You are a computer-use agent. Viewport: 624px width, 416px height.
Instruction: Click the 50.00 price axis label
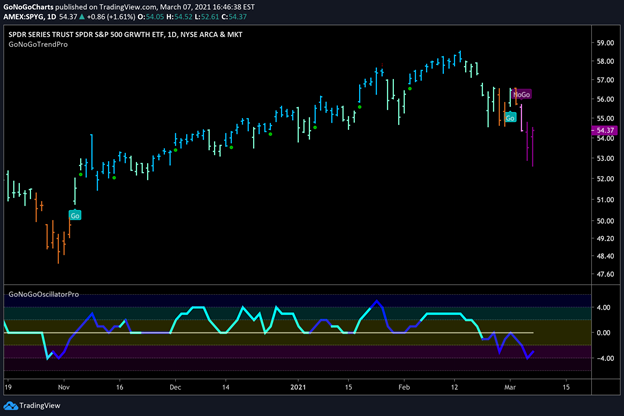pos(605,221)
